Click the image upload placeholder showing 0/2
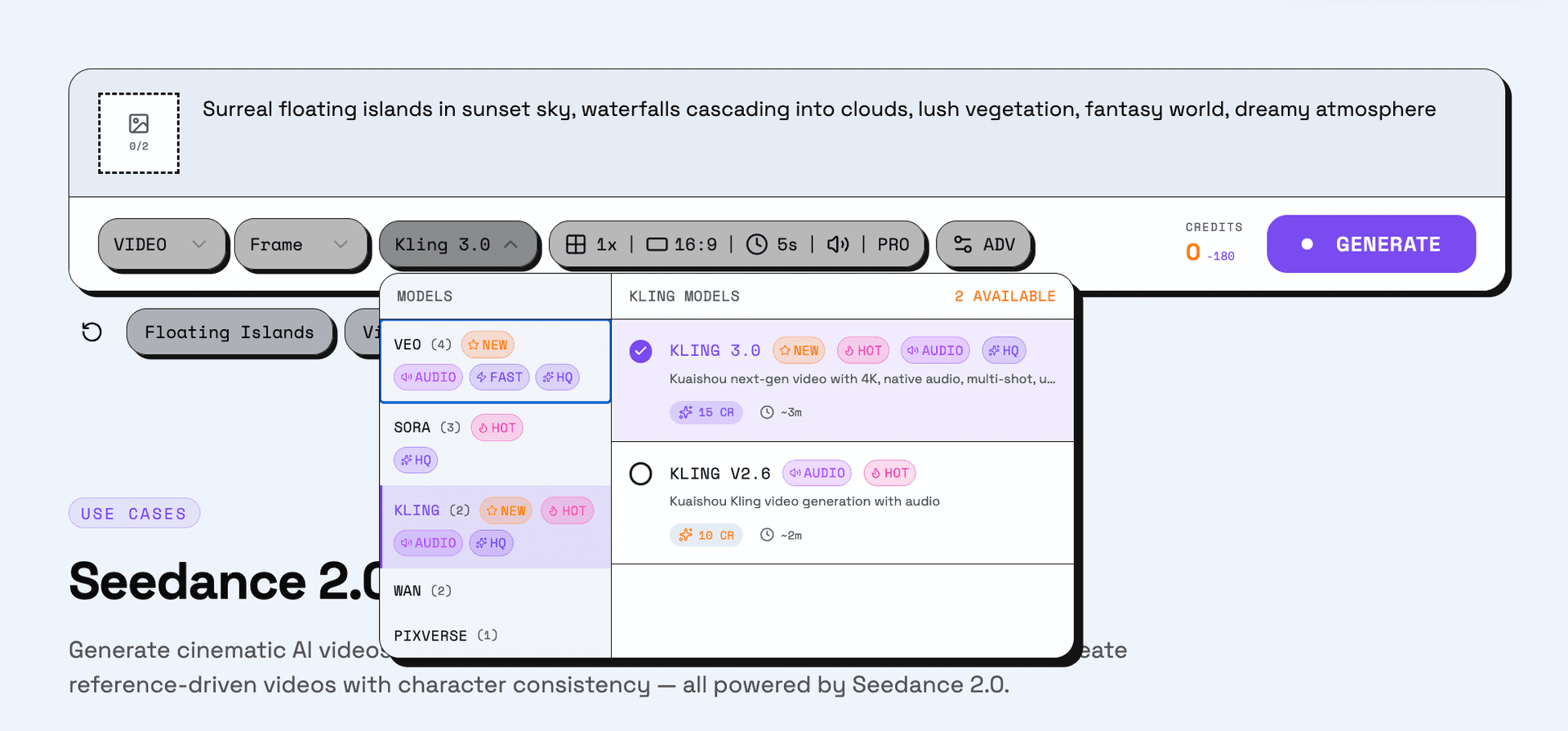 (138, 132)
